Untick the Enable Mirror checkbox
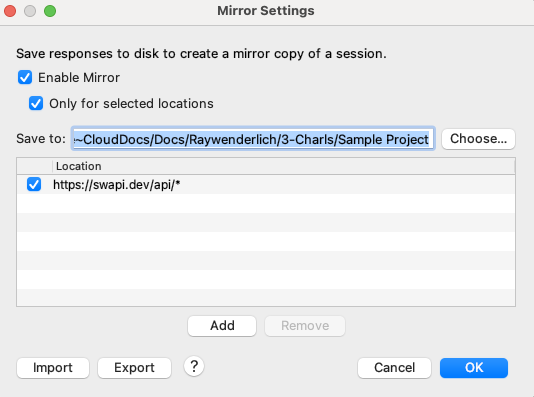Image resolution: width=534 pixels, height=397 pixels. tap(25, 77)
